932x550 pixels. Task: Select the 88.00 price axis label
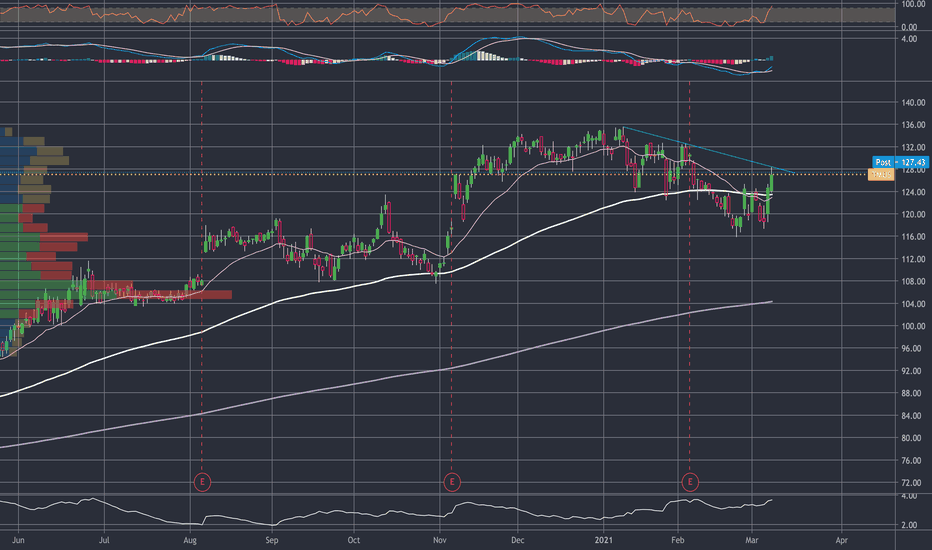[x=913, y=393]
